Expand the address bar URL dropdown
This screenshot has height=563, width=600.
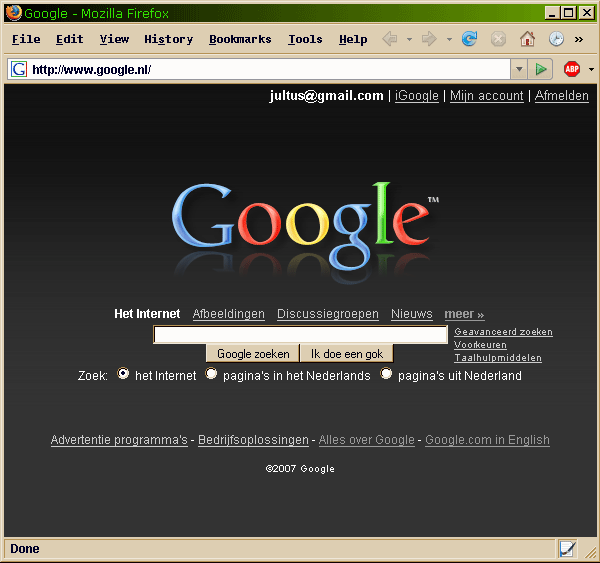[519, 69]
